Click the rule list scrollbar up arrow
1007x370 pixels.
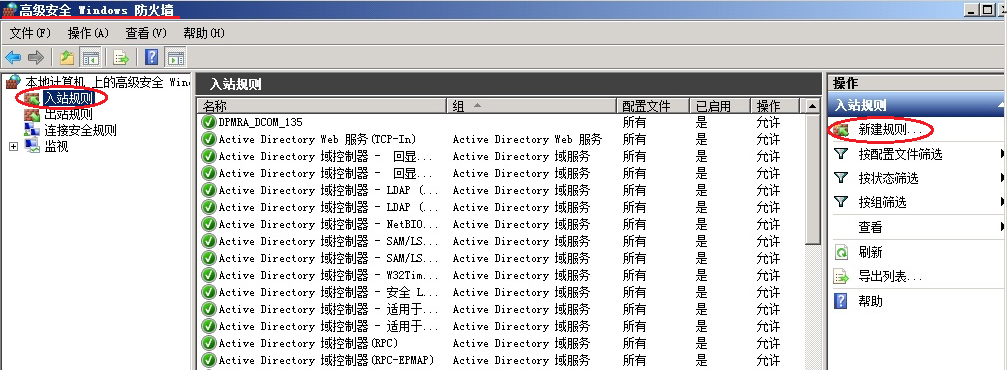[812, 106]
